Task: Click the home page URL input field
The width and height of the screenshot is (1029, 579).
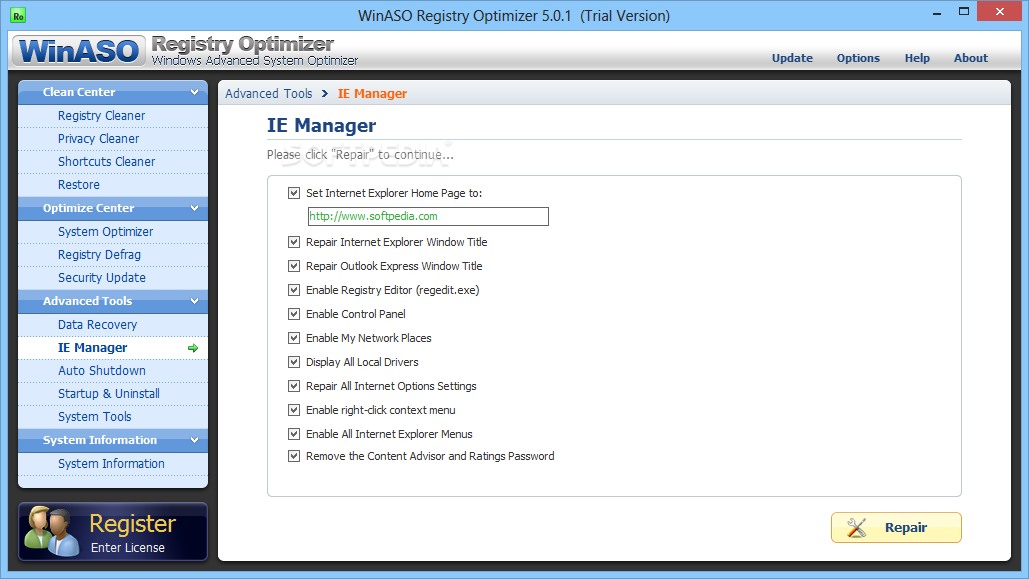Action: 428,217
